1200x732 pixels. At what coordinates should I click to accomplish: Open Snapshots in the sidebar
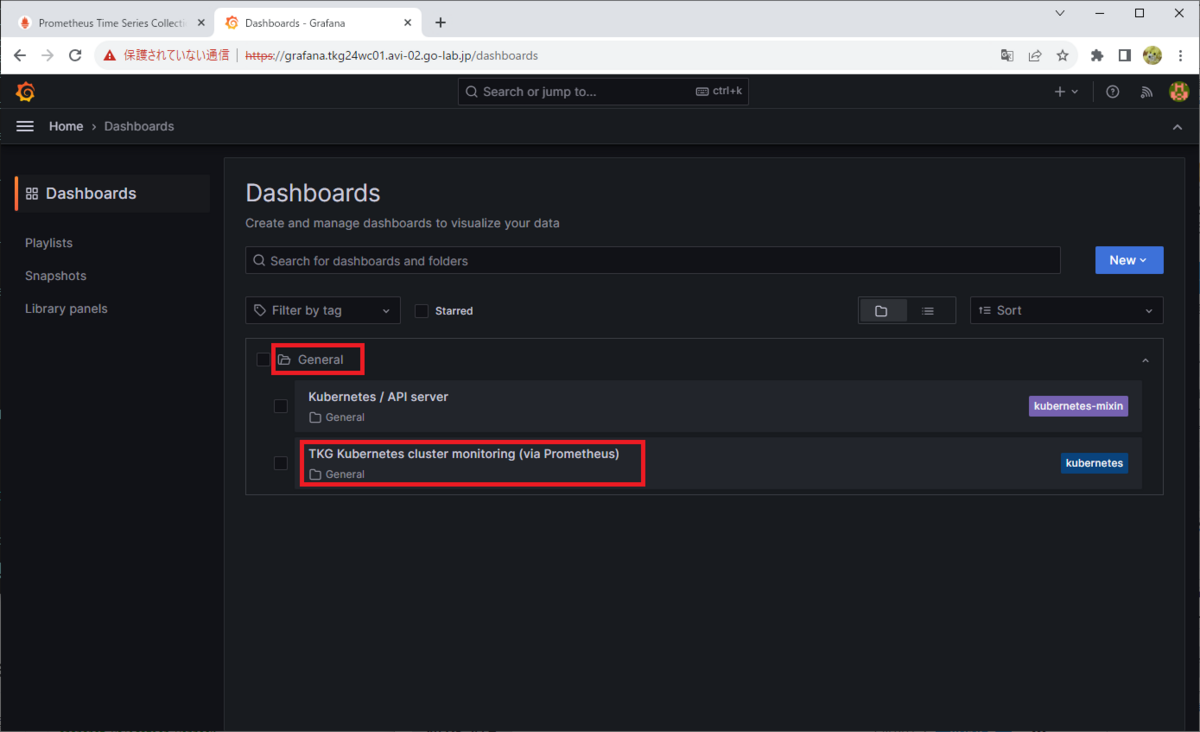56,276
